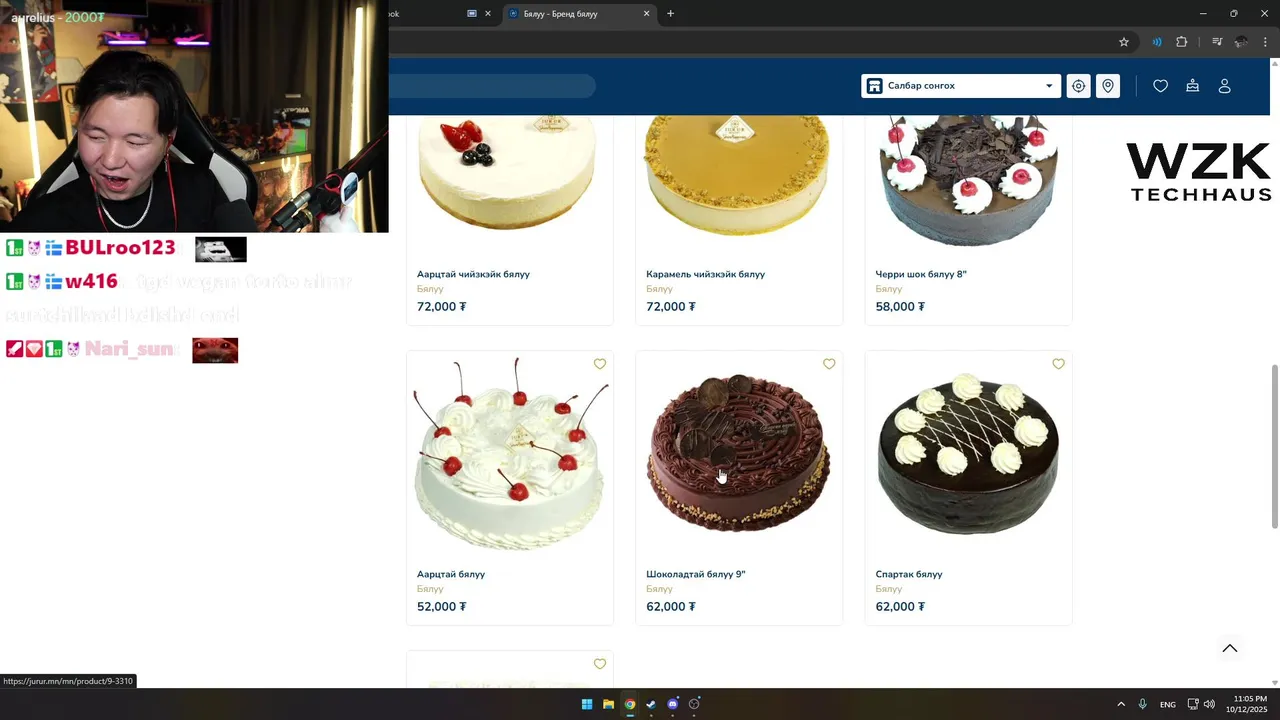Bookmark this page with the star icon
The width and height of the screenshot is (1280, 720).
1124,42
